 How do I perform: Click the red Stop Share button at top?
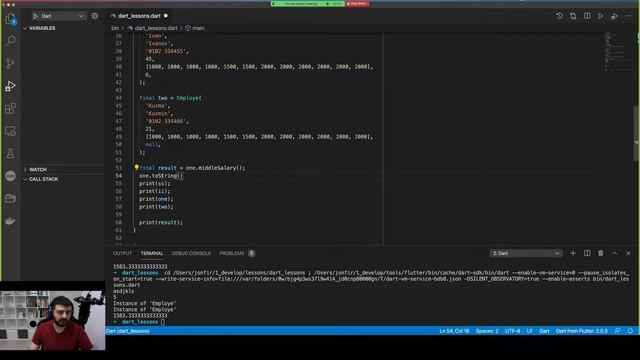point(358,4)
